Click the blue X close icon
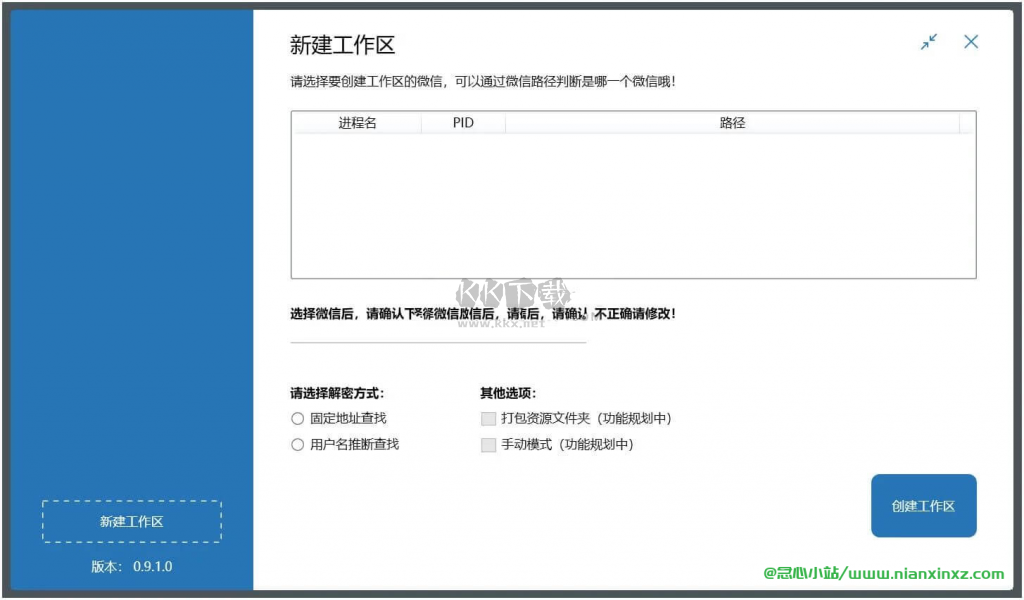This screenshot has height=600, width=1024. (x=970, y=42)
